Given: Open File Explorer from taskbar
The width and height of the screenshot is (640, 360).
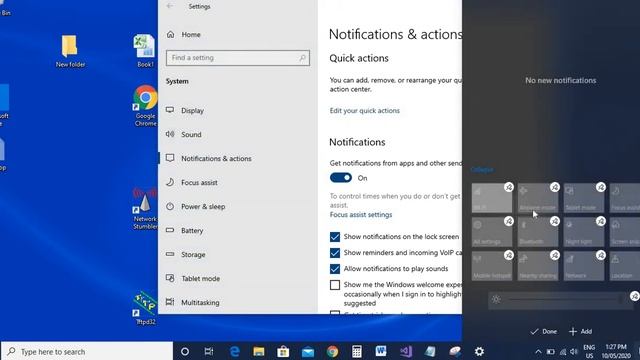Looking at the screenshot, I should 259,351.
